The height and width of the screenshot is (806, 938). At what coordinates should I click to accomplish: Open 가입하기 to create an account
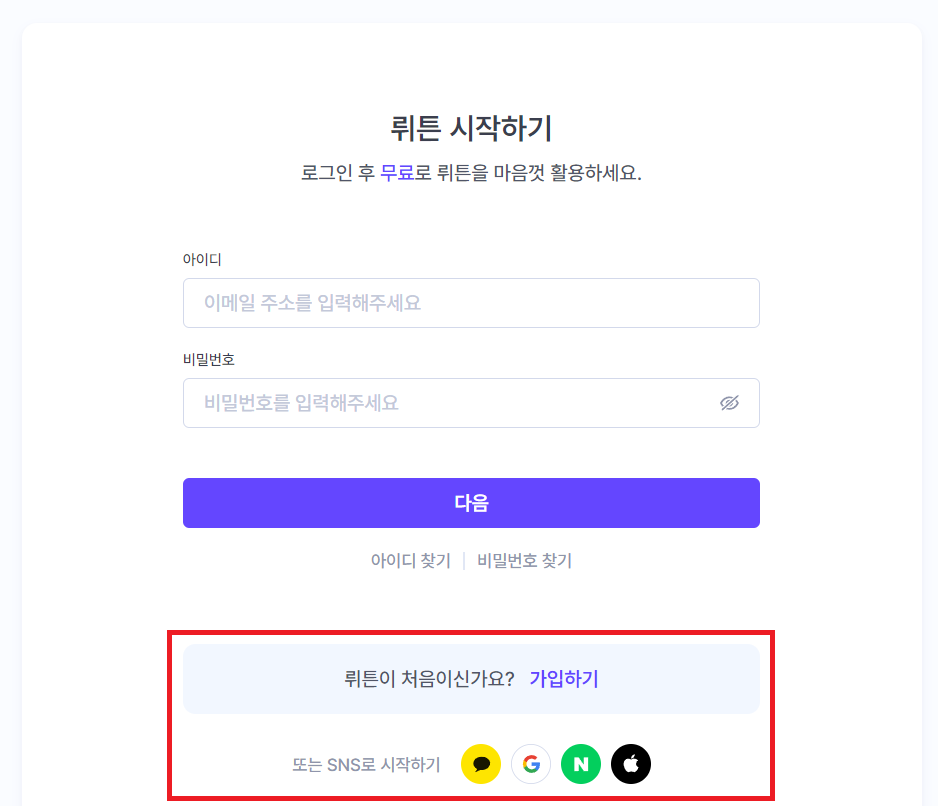pyautogui.click(x=563, y=678)
